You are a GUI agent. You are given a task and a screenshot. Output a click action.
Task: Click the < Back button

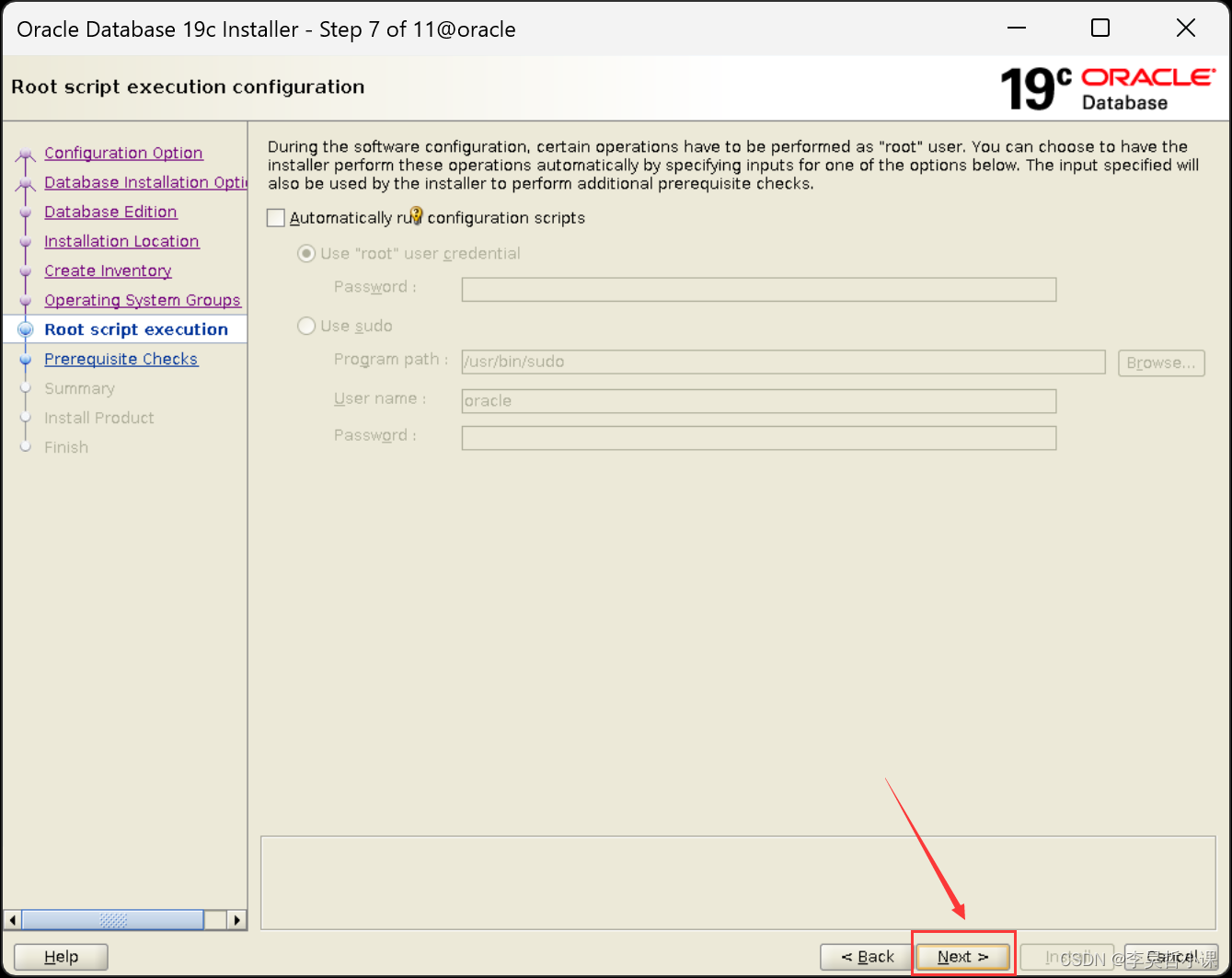867,957
